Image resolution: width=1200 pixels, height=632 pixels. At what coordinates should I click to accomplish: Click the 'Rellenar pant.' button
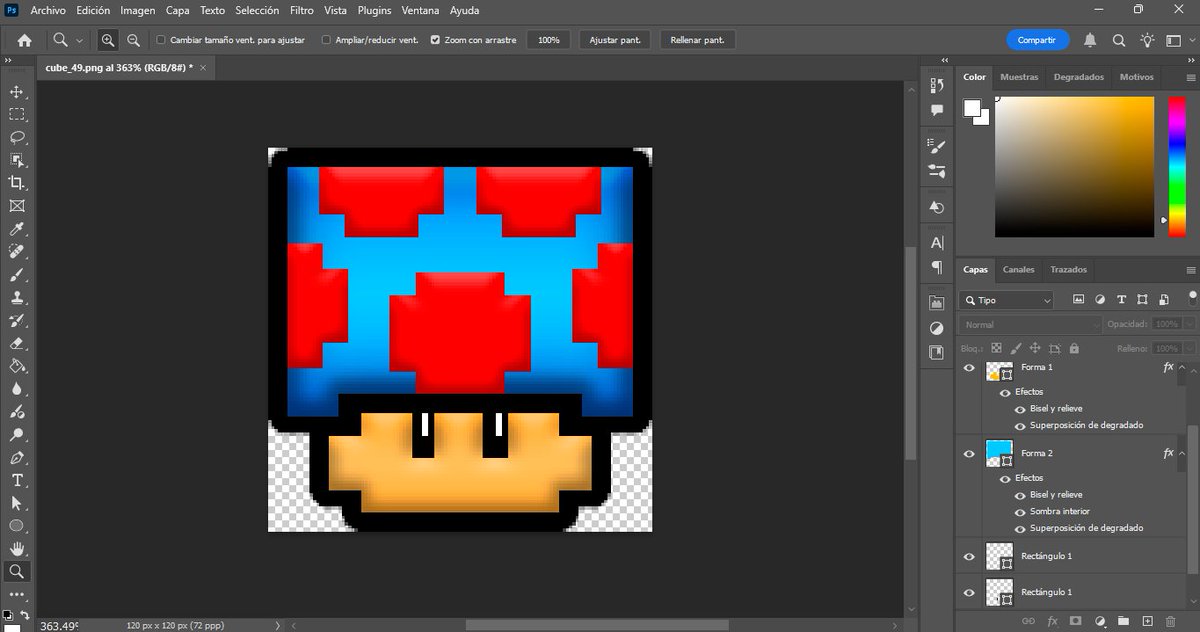click(698, 40)
